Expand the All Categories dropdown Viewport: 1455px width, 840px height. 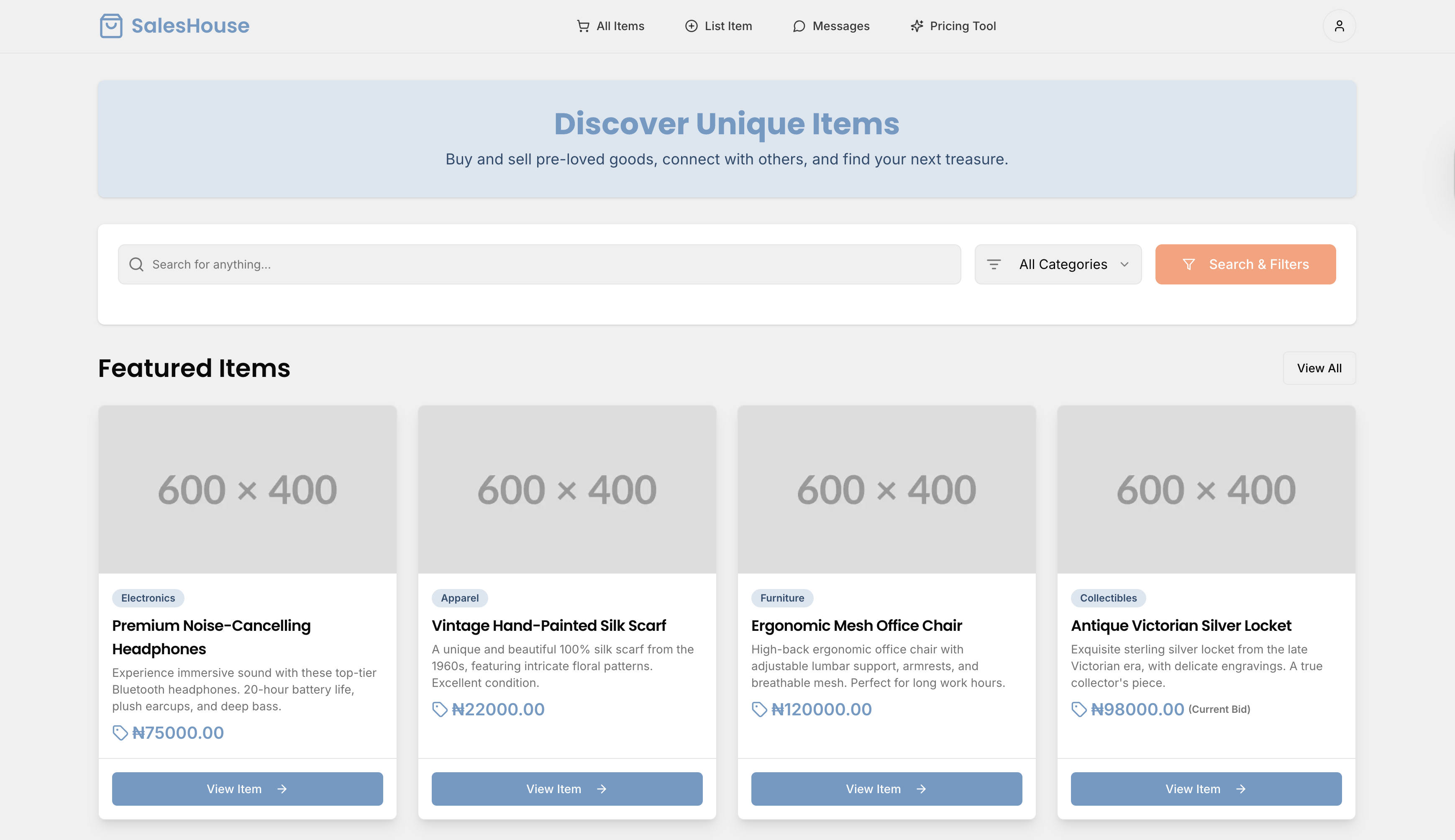(x=1063, y=264)
